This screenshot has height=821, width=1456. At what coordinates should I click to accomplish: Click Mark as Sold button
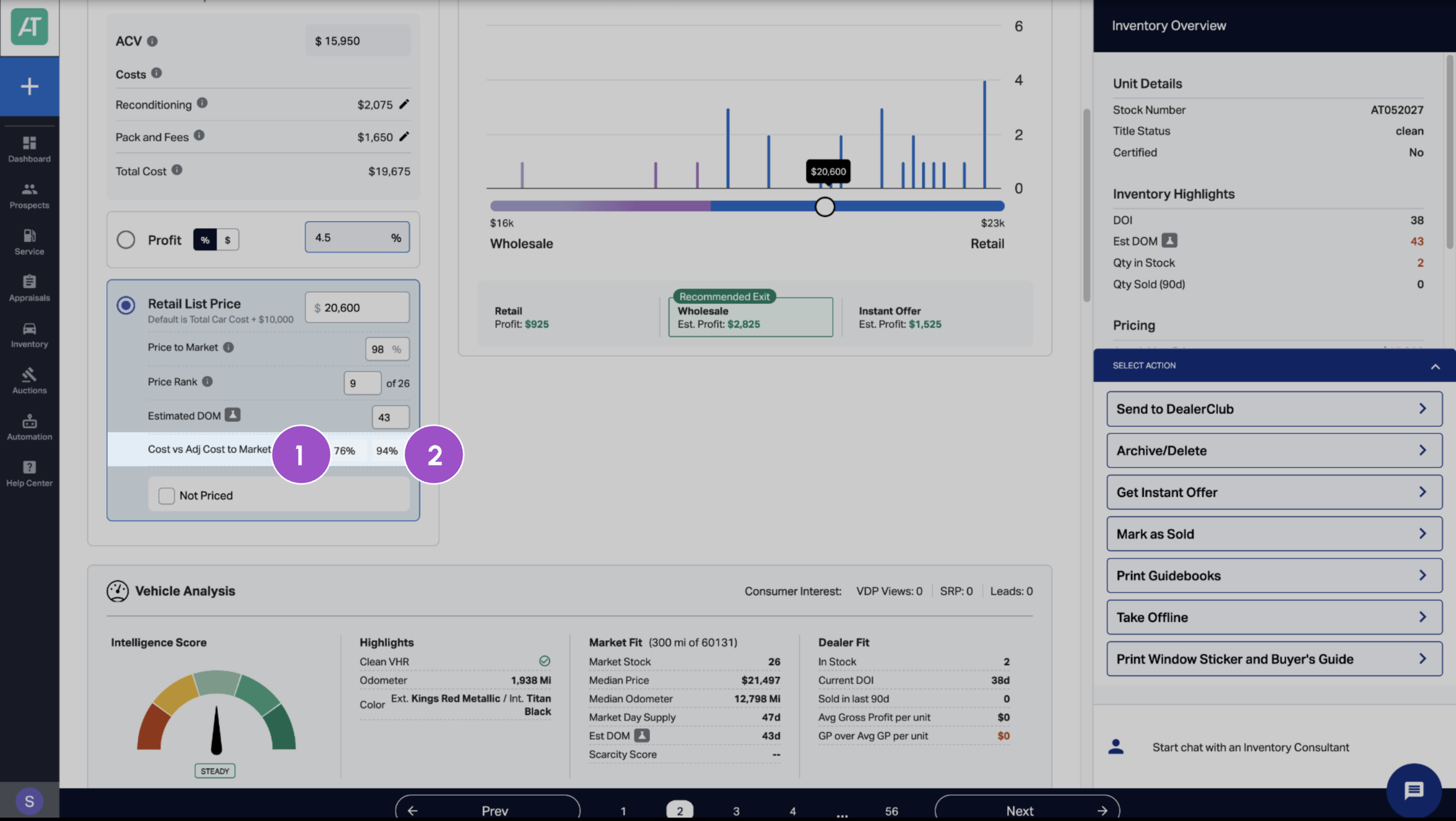coord(1274,534)
